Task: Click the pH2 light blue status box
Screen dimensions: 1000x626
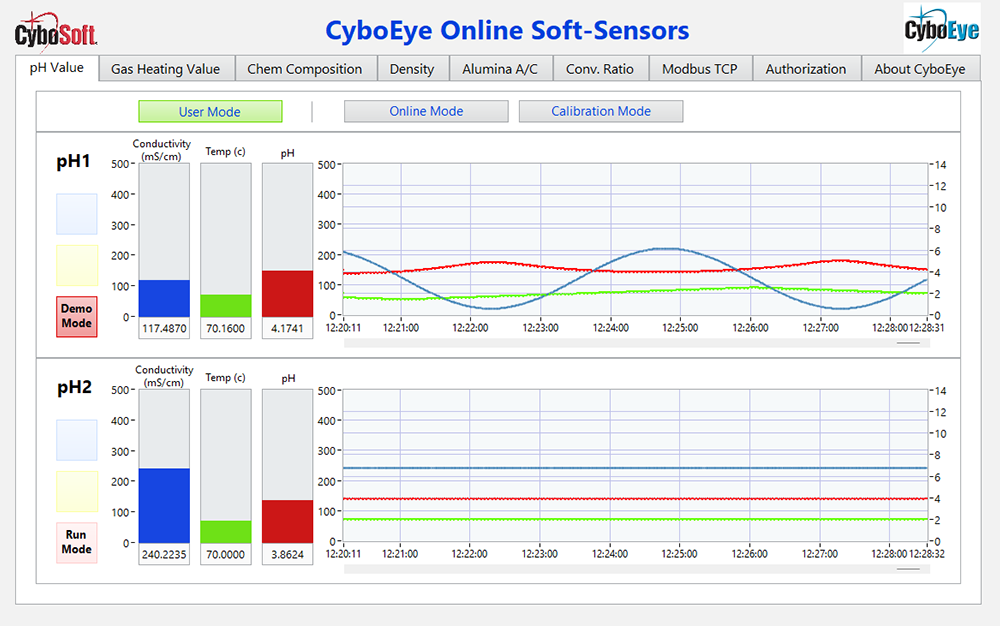Action: tap(77, 440)
